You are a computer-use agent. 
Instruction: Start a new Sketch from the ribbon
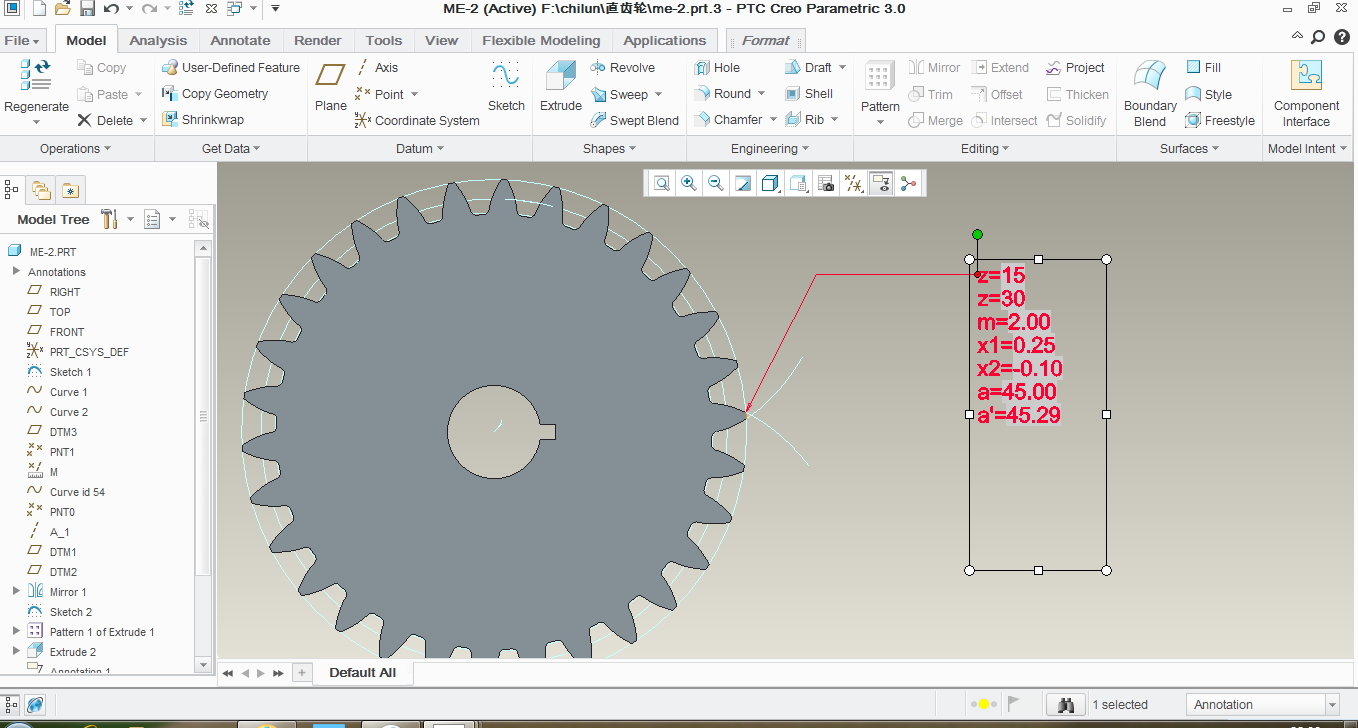tap(506, 86)
